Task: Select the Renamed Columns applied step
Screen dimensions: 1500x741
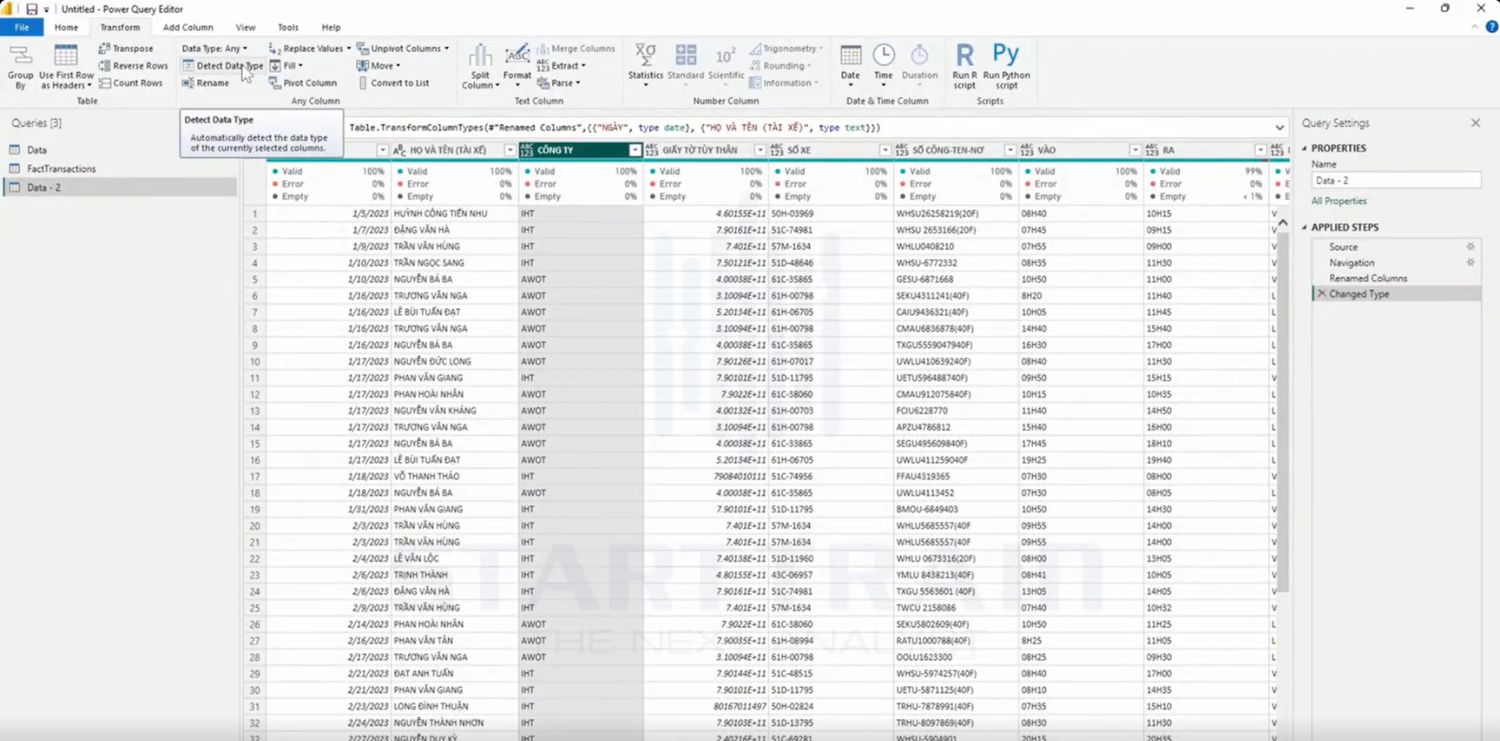Action: point(1368,278)
